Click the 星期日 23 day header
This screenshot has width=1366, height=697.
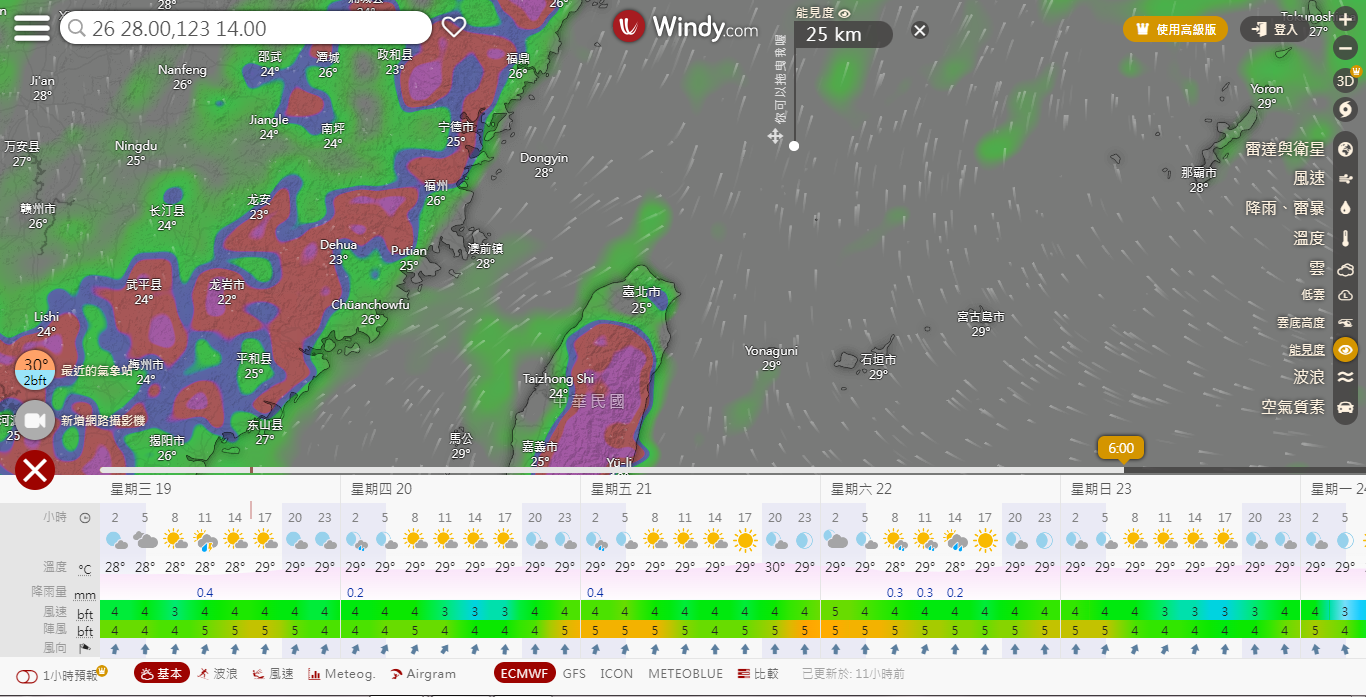(x=1101, y=489)
